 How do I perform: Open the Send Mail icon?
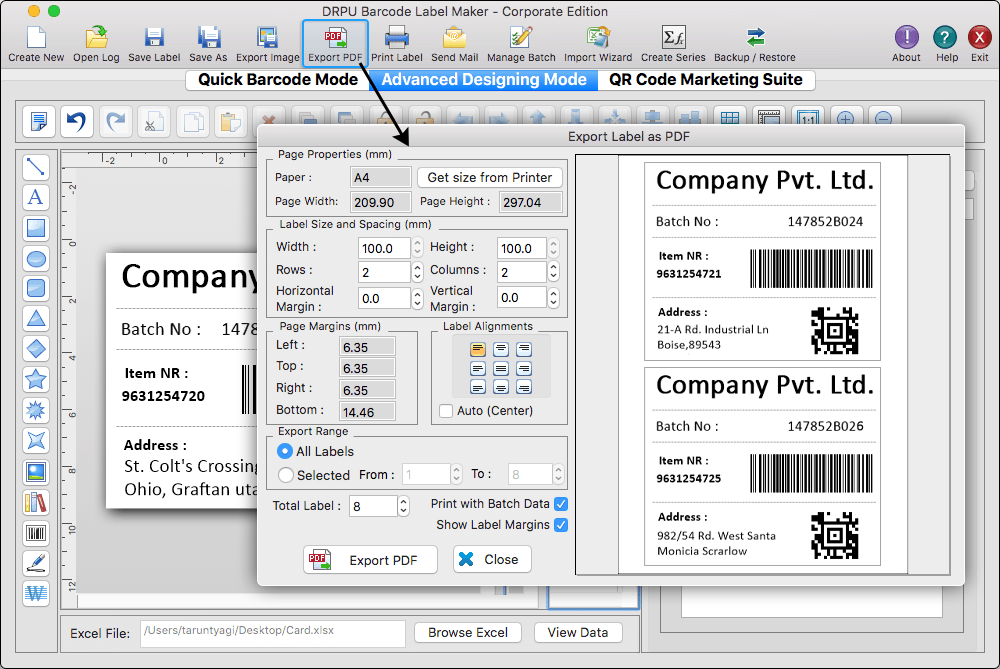tap(454, 43)
